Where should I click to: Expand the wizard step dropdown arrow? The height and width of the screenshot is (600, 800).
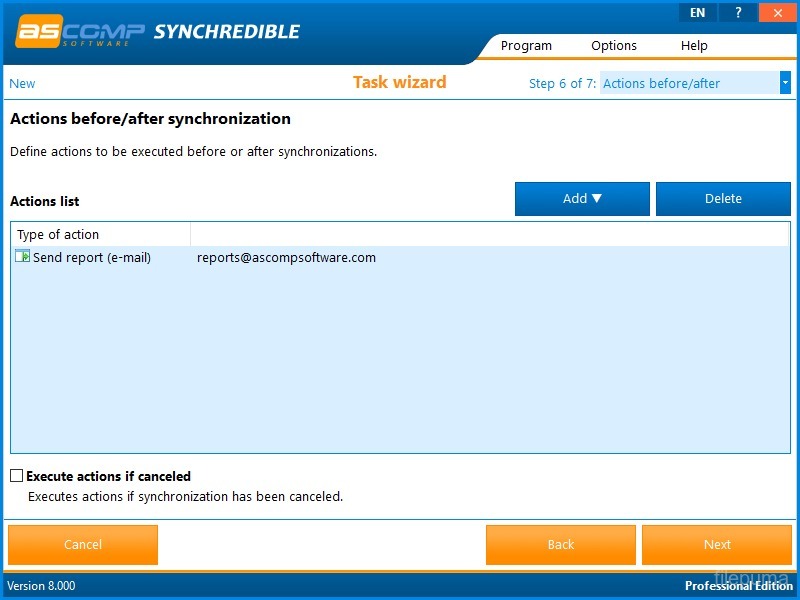point(785,83)
